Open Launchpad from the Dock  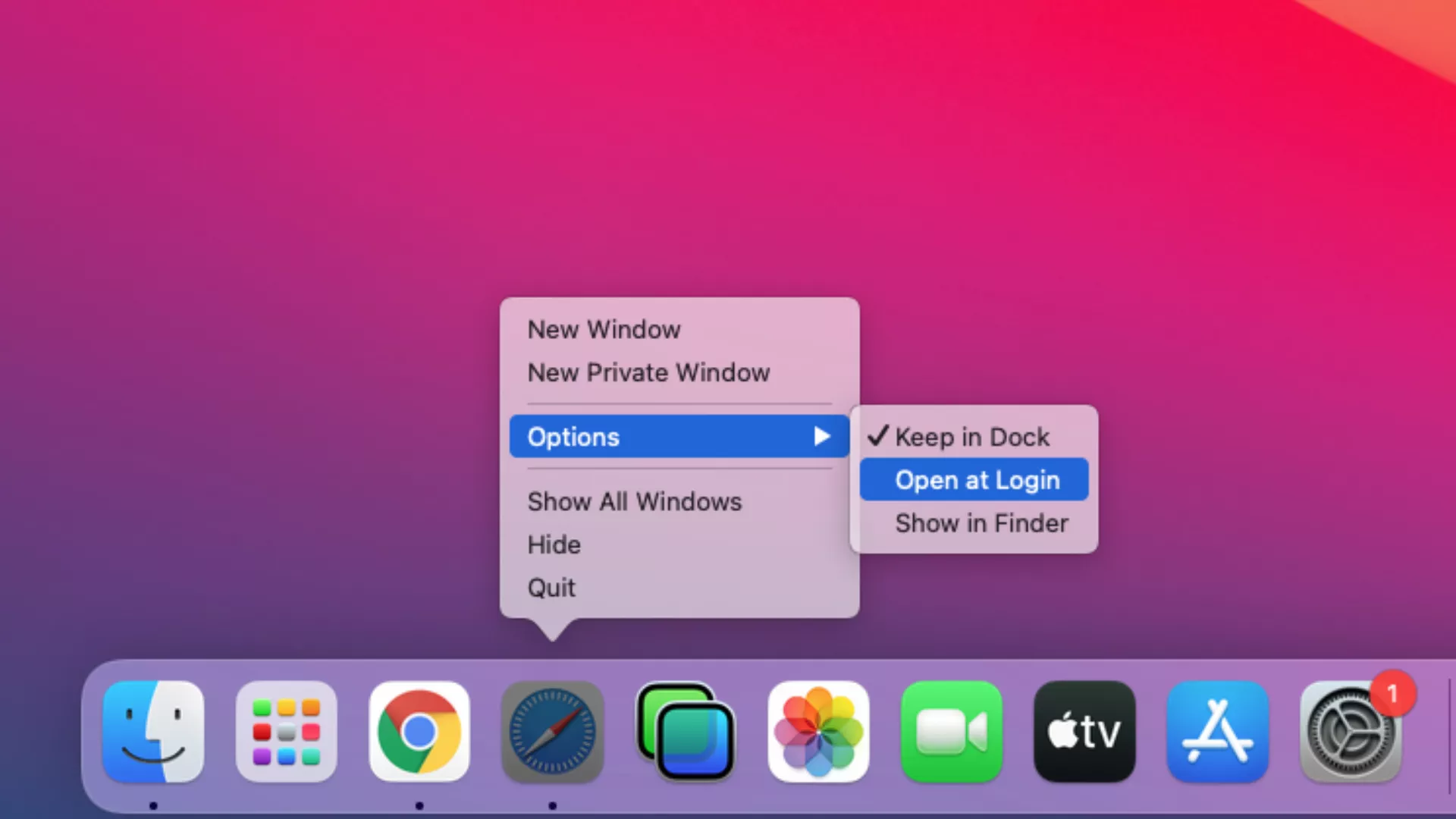click(x=286, y=732)
